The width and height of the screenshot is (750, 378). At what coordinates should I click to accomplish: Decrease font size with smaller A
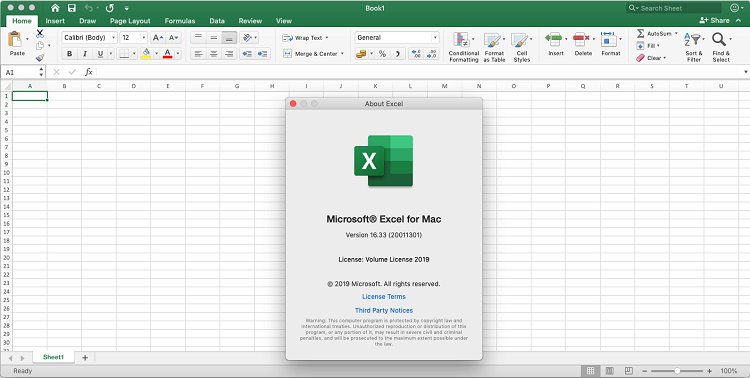click(x=173, y=38)
